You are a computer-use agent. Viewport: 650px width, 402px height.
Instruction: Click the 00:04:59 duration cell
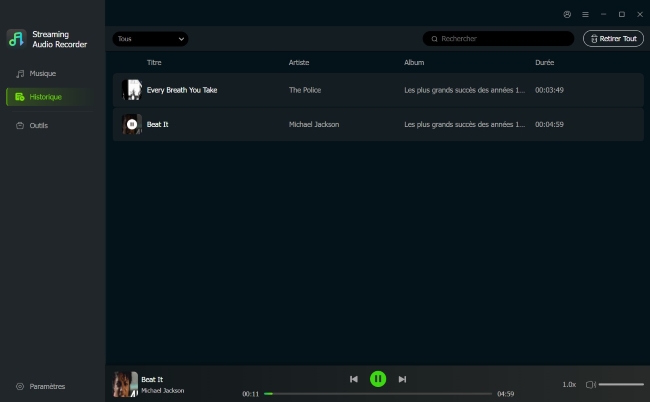(549, 124)
